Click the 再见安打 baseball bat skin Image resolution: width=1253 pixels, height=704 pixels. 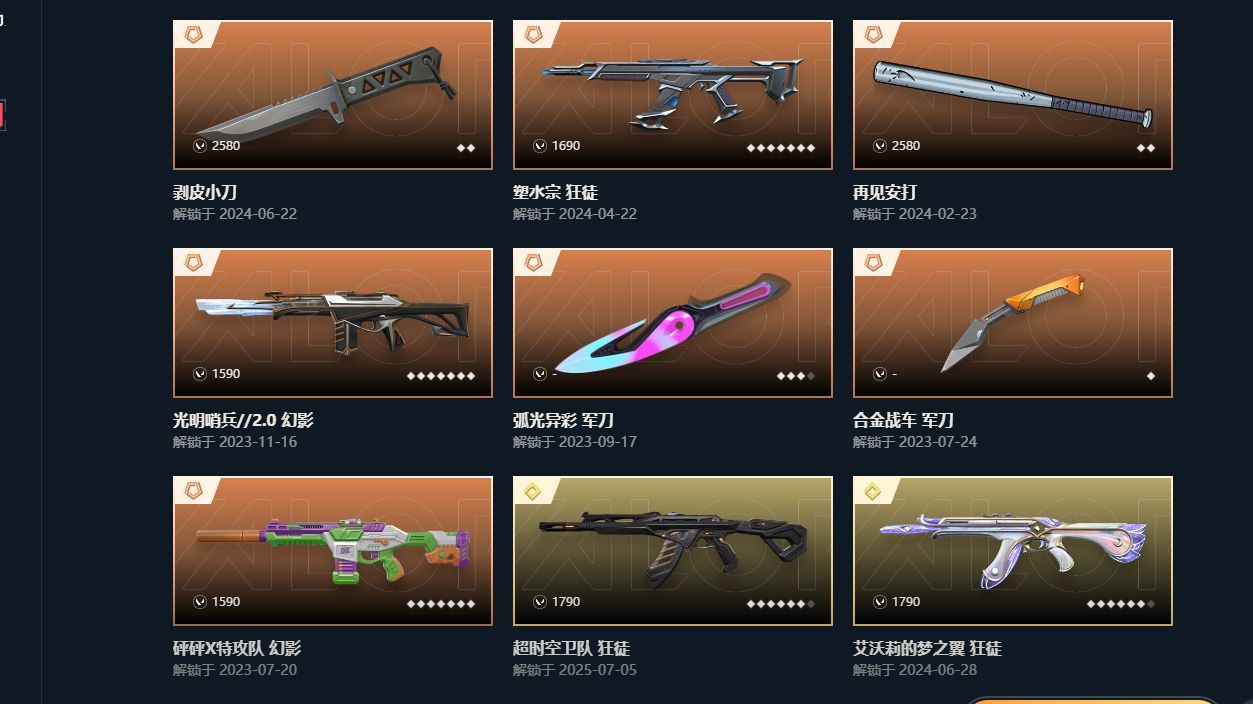(1013, 95)
